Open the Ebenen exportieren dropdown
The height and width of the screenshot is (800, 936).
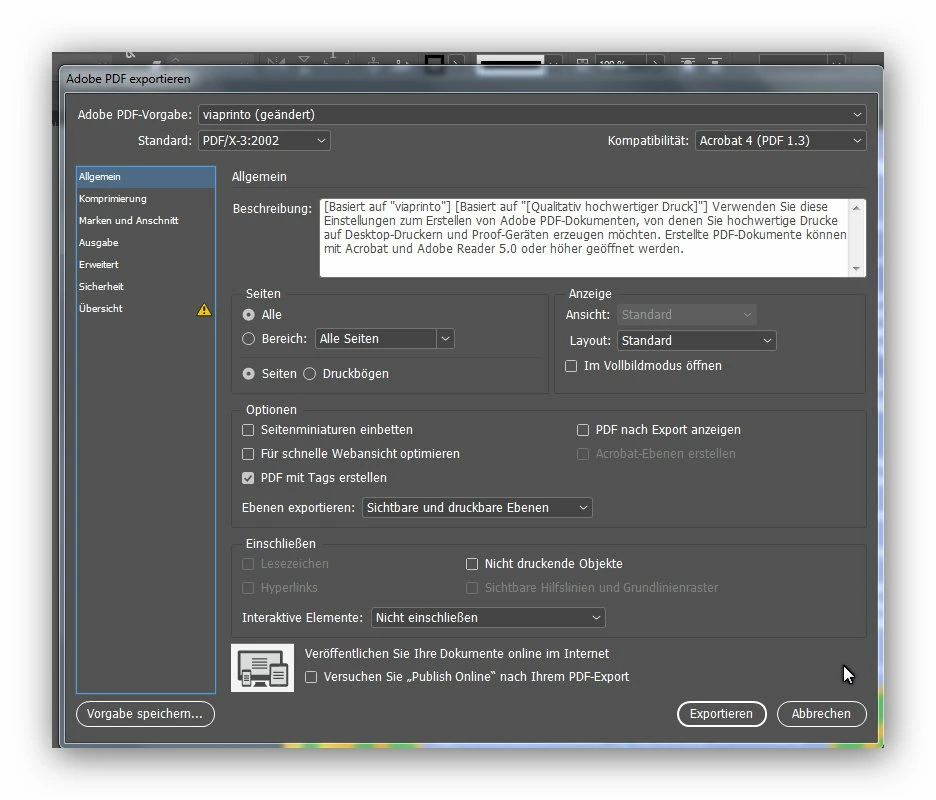click(477, 508)
